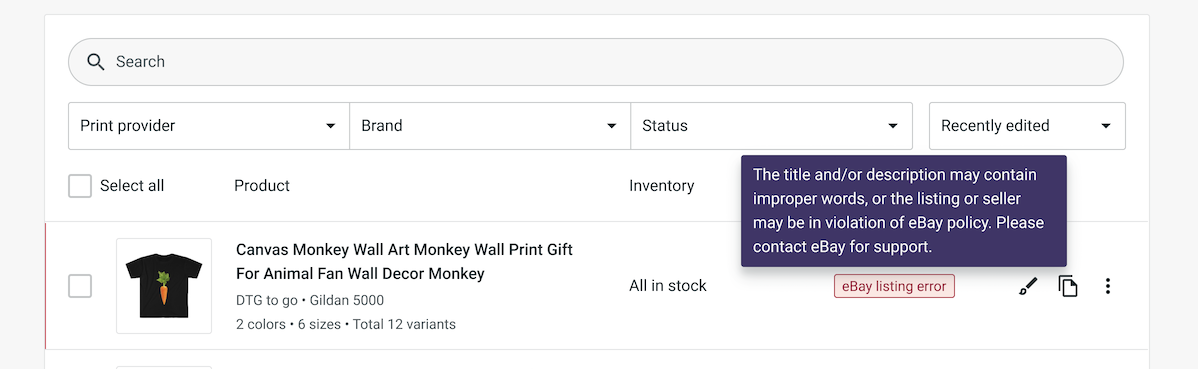This screenshot has width=1198, height=369.
Task: Click the Print provider dropdown arrow
Action: tap(331, 126)
